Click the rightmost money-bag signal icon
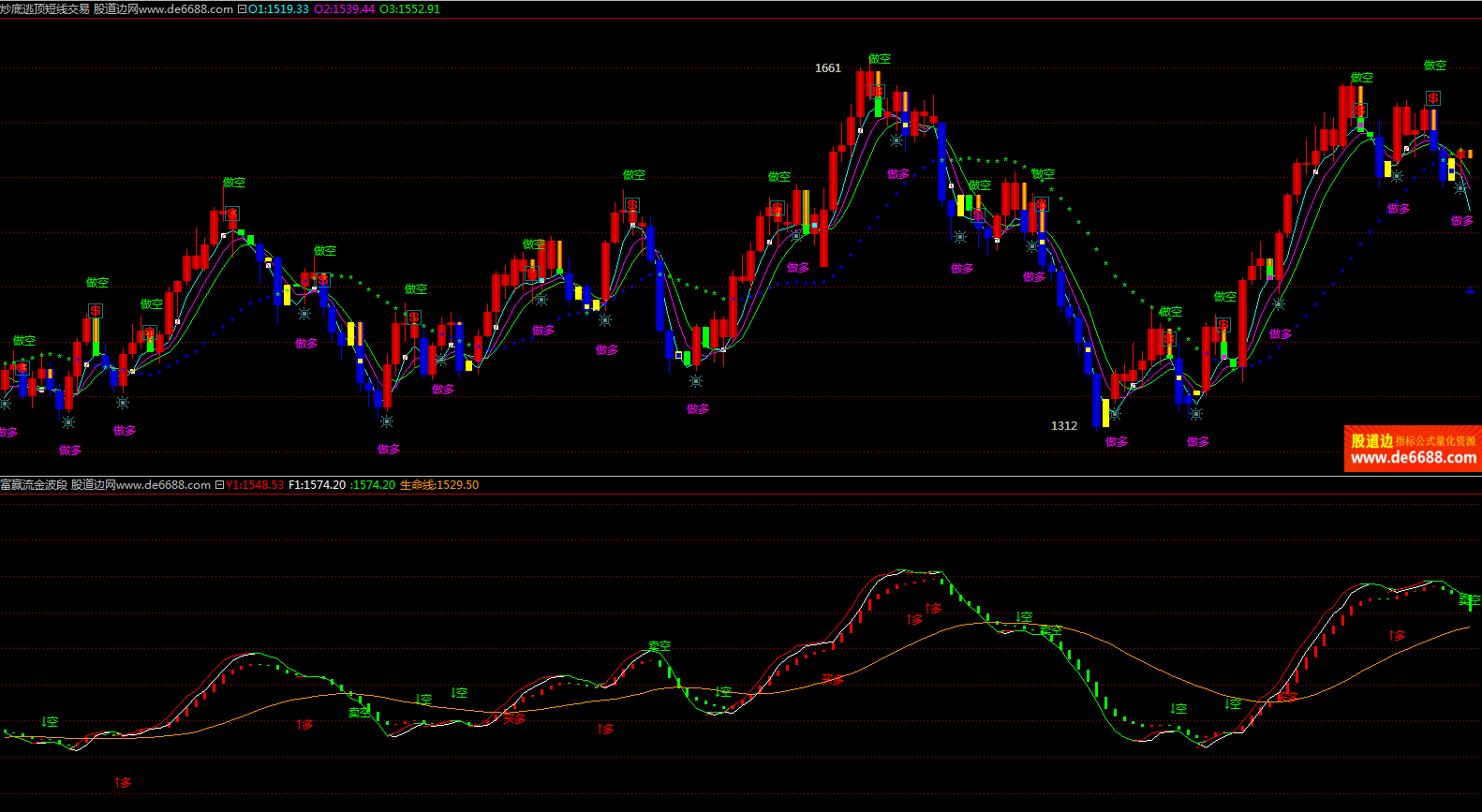The height and width of the screenshot is (812, 1482). click(1432, 98)
